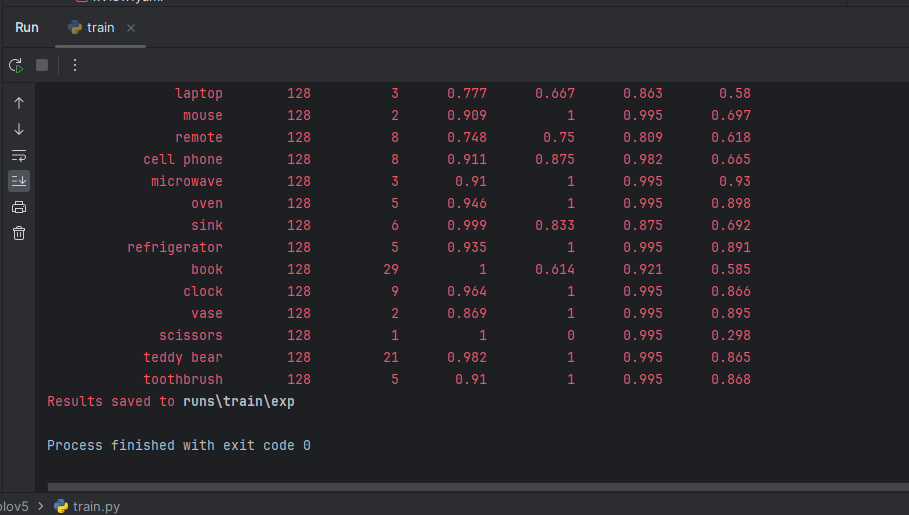This screenshot has width=909, height=515.
Task: Open more run actions menu
Action: [75, 65]
